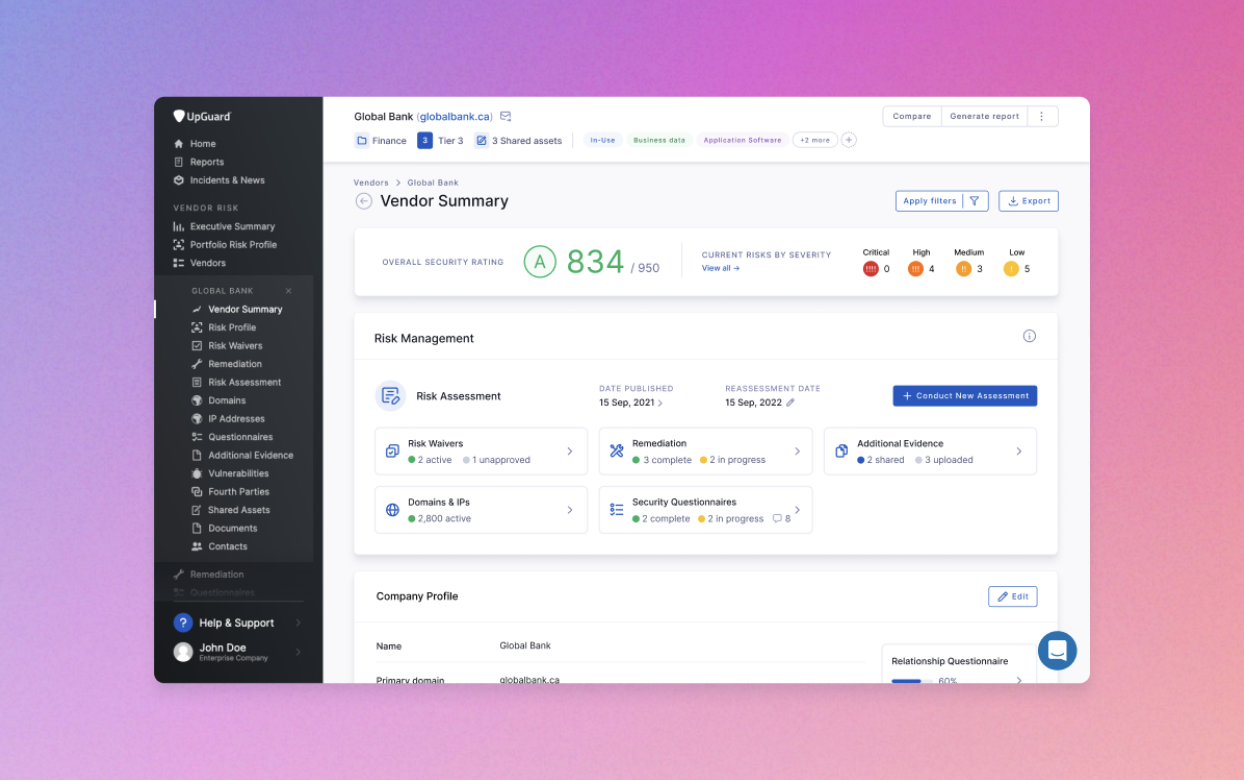
Task: Open Executive Summary page
Action: [224, 226]
